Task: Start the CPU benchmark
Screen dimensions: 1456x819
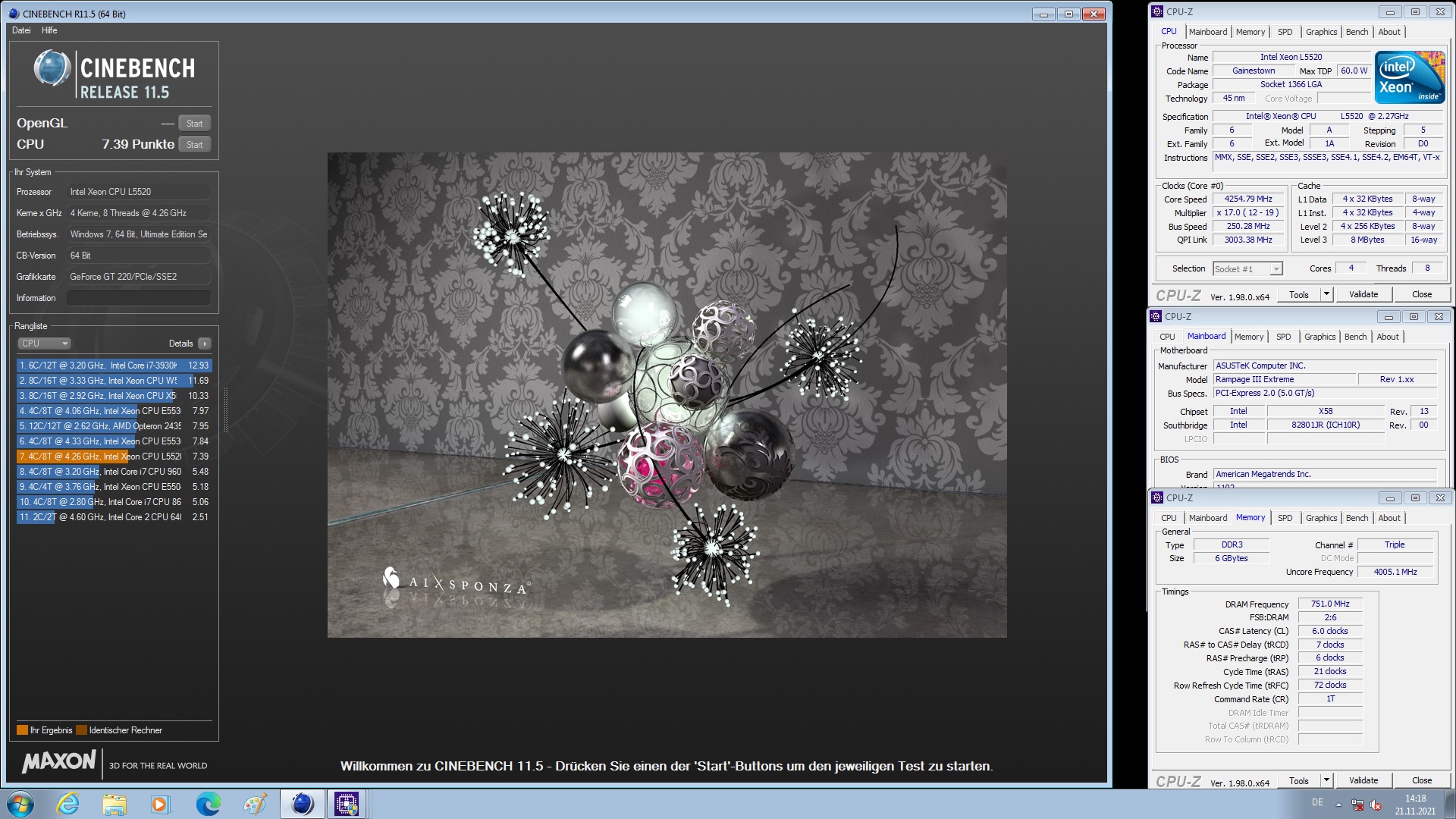Action: 195,145
